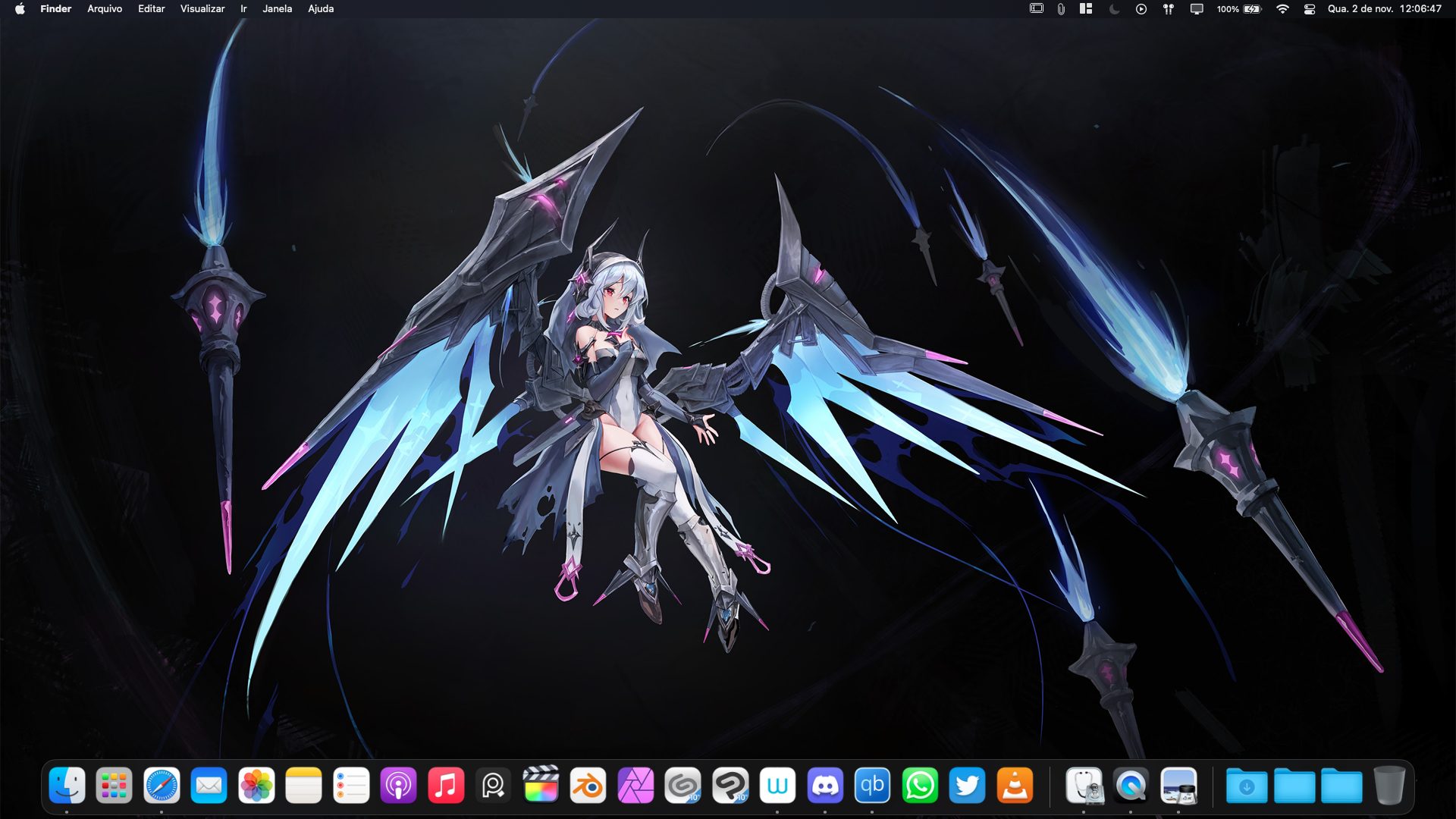
Task: Open the display mirroring menu icon
Action: click(1197, 9)
